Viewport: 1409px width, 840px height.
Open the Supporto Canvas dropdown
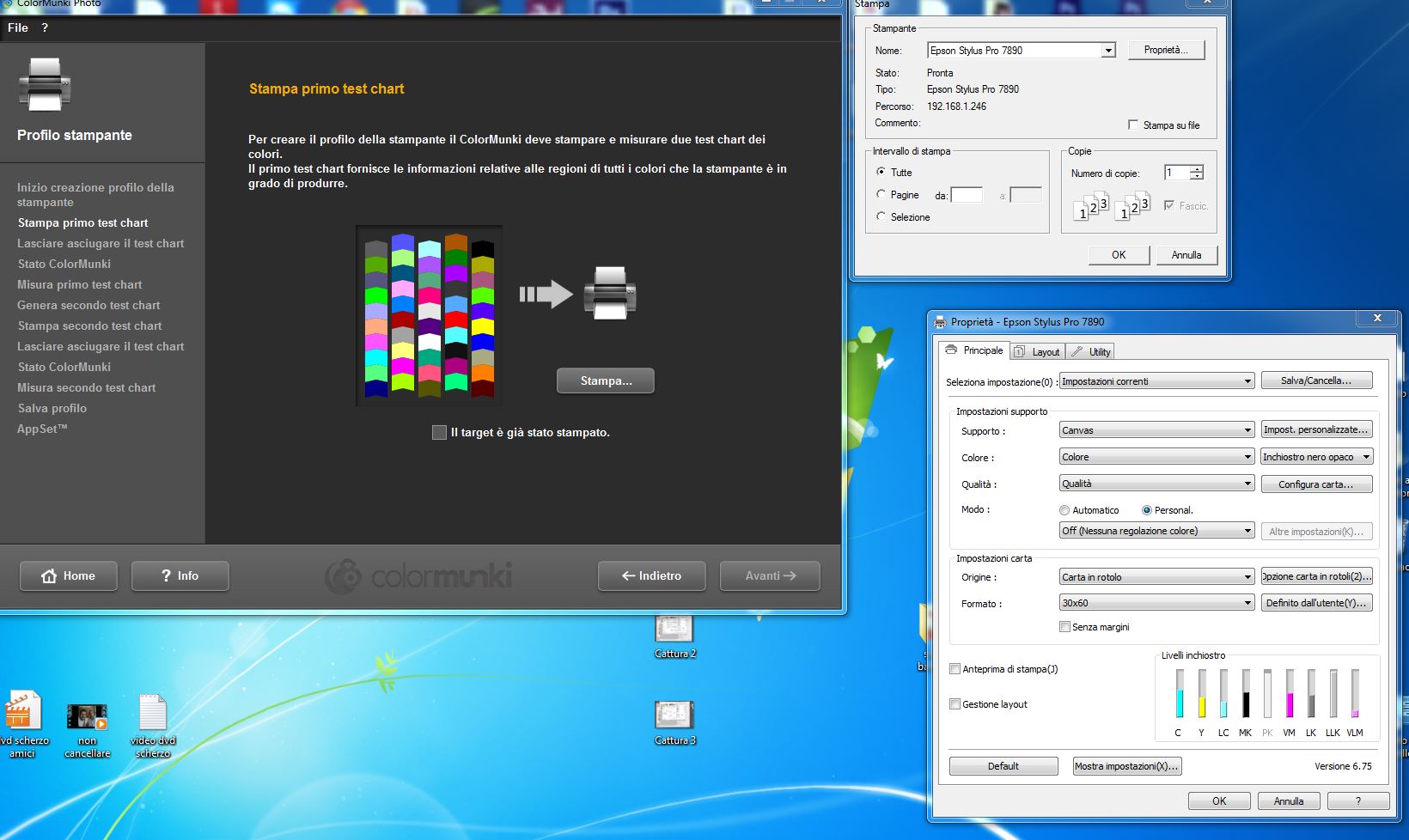(1156, 430)
